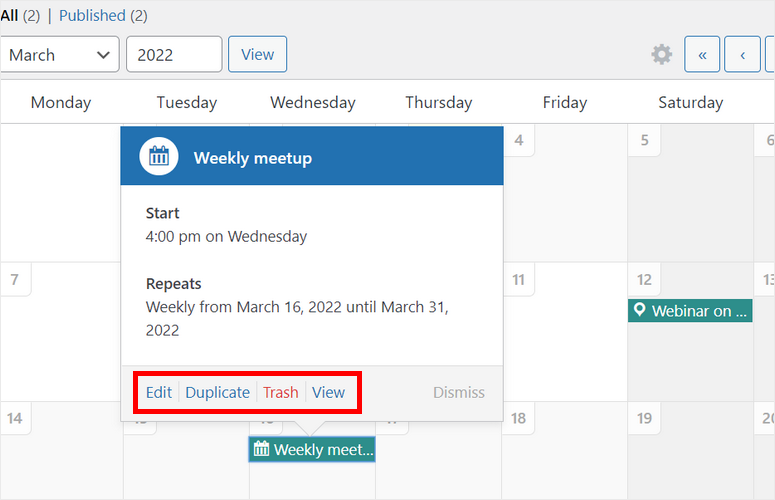The image size is (775, 500).
Task: Click the calendar icon in the Weekly meetup popup header
Action: point(159,157)
